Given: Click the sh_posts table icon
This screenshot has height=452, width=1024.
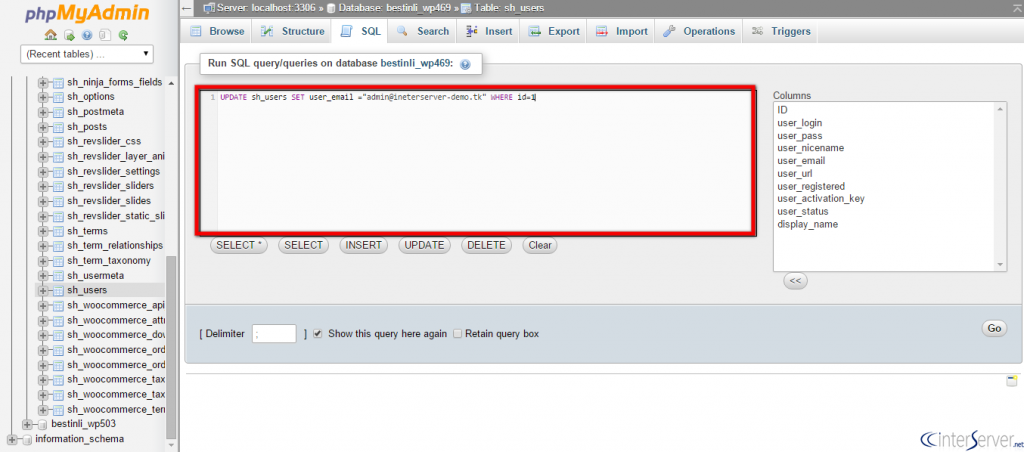Looking at the screenshot, I should [x=58, y=127].
